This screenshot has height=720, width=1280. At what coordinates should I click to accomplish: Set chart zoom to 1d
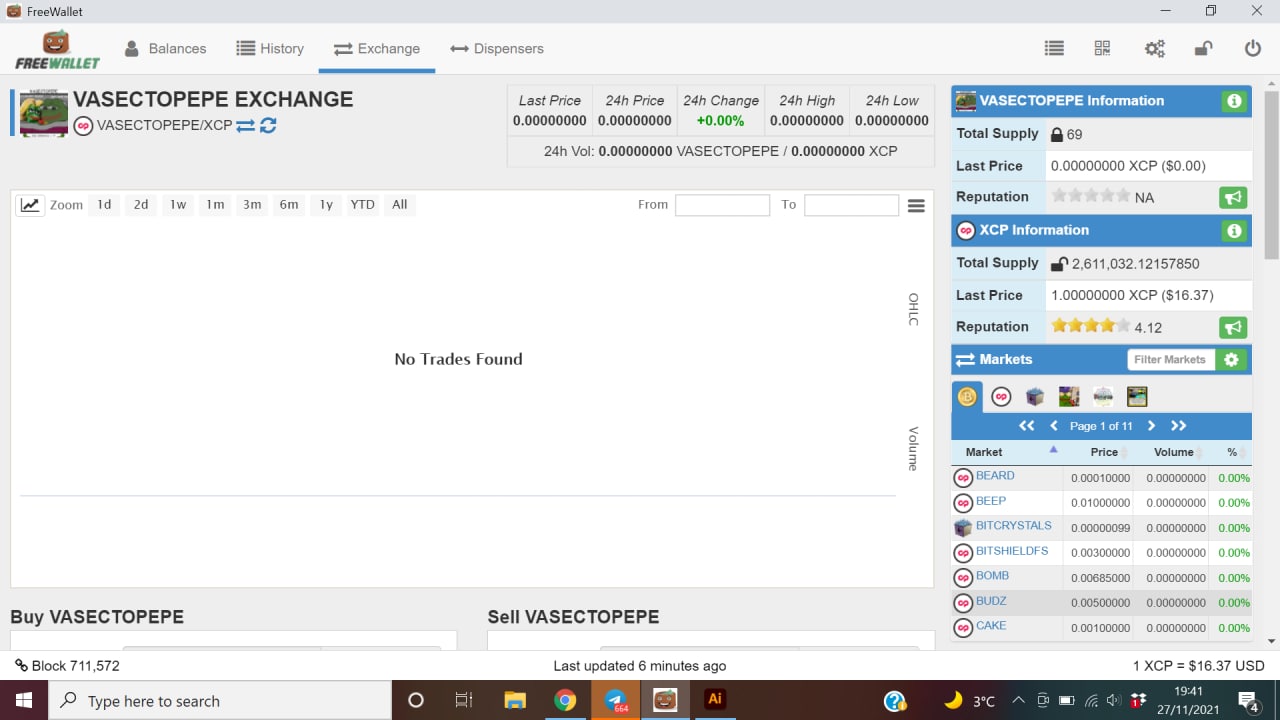pyautogui.click(x=104, y=205)
